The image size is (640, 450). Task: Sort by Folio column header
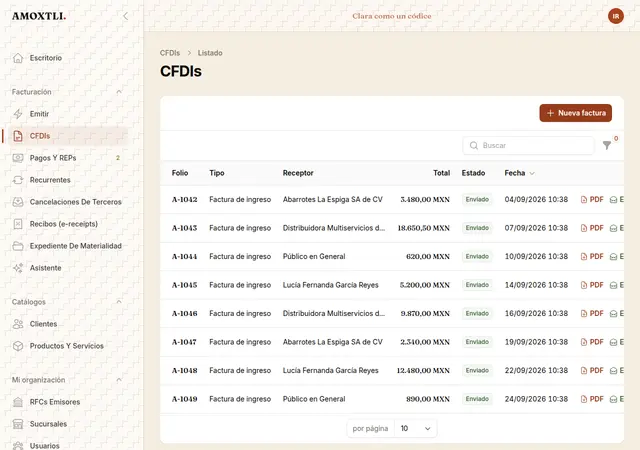pyautogui.click(x=180, y=173)
